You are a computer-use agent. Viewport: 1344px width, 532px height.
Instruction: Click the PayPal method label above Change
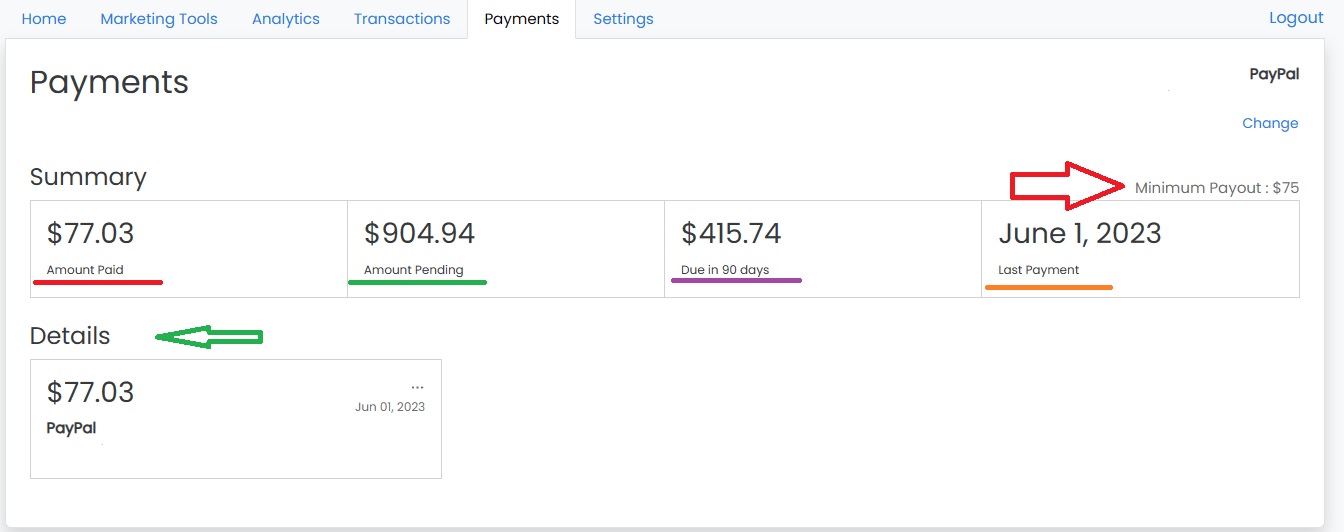coord(1274,74)
